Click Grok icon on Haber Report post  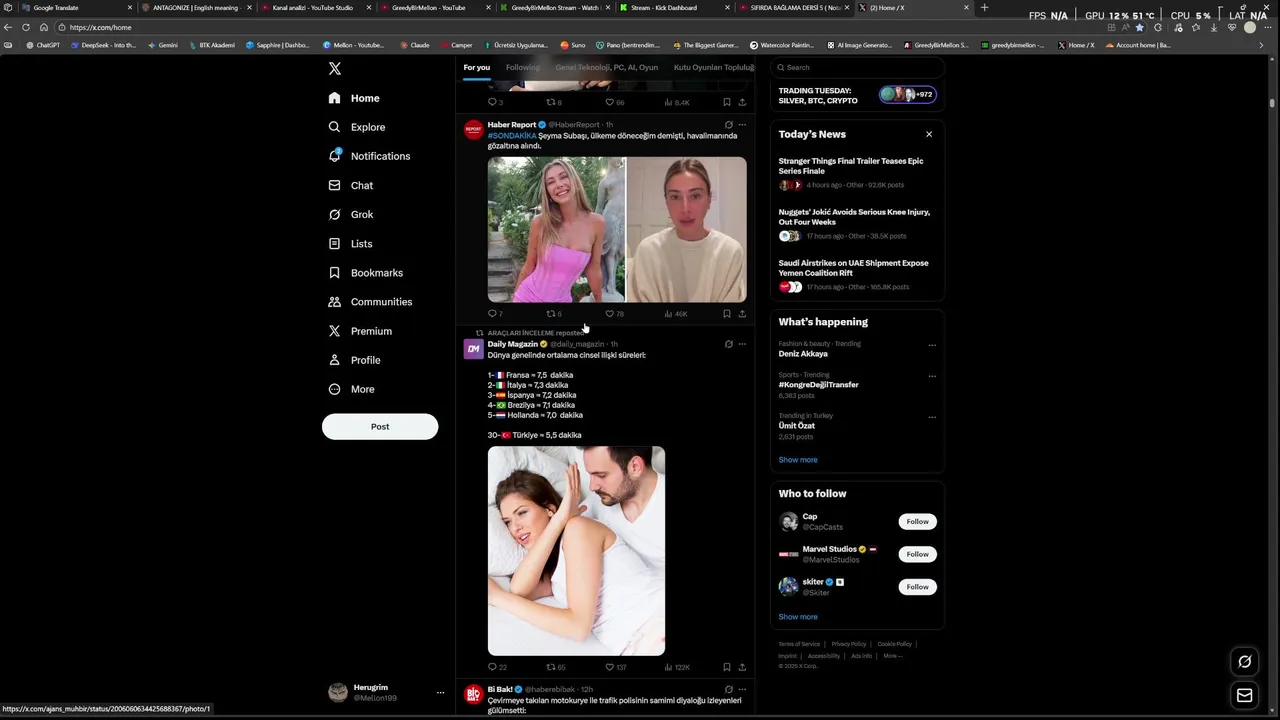pyautogui.click(x=728, y=125)
